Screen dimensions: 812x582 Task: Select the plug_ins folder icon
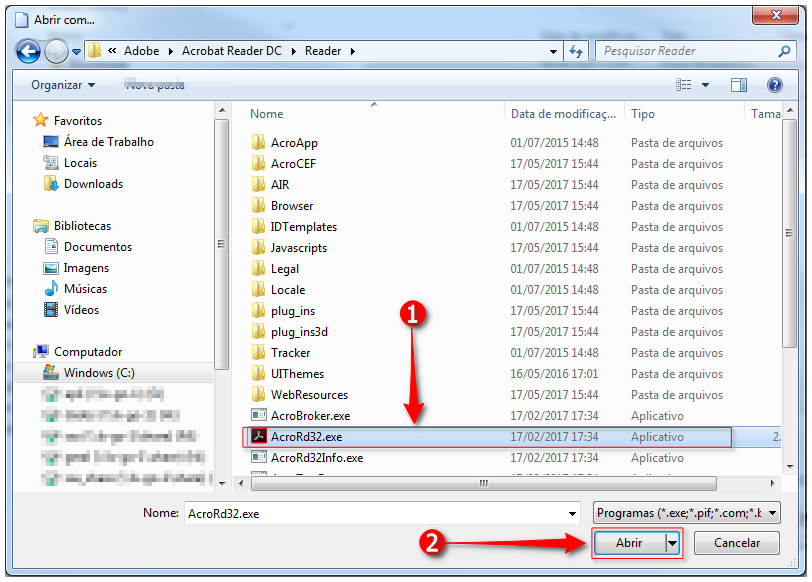[x=258, y=311]
